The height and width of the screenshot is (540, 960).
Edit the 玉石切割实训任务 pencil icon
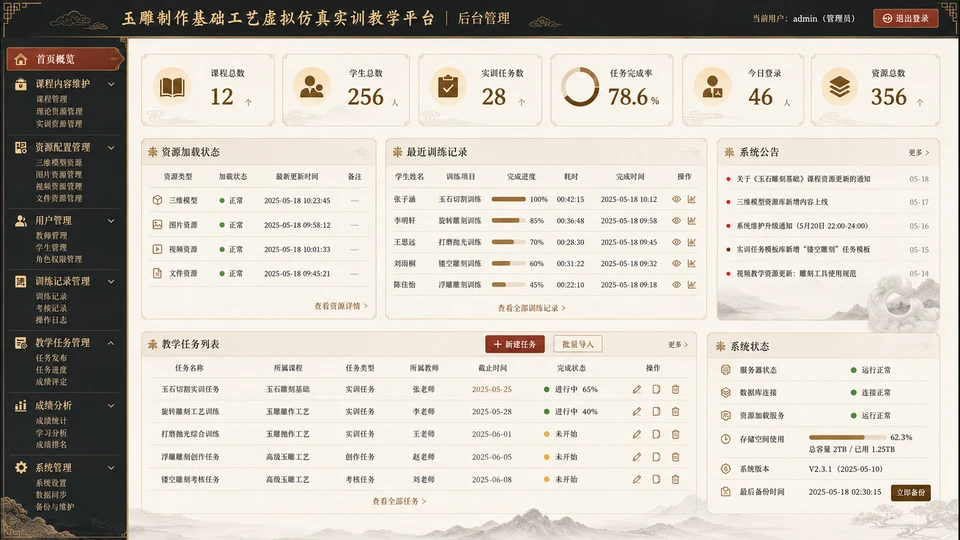[637, 389]
